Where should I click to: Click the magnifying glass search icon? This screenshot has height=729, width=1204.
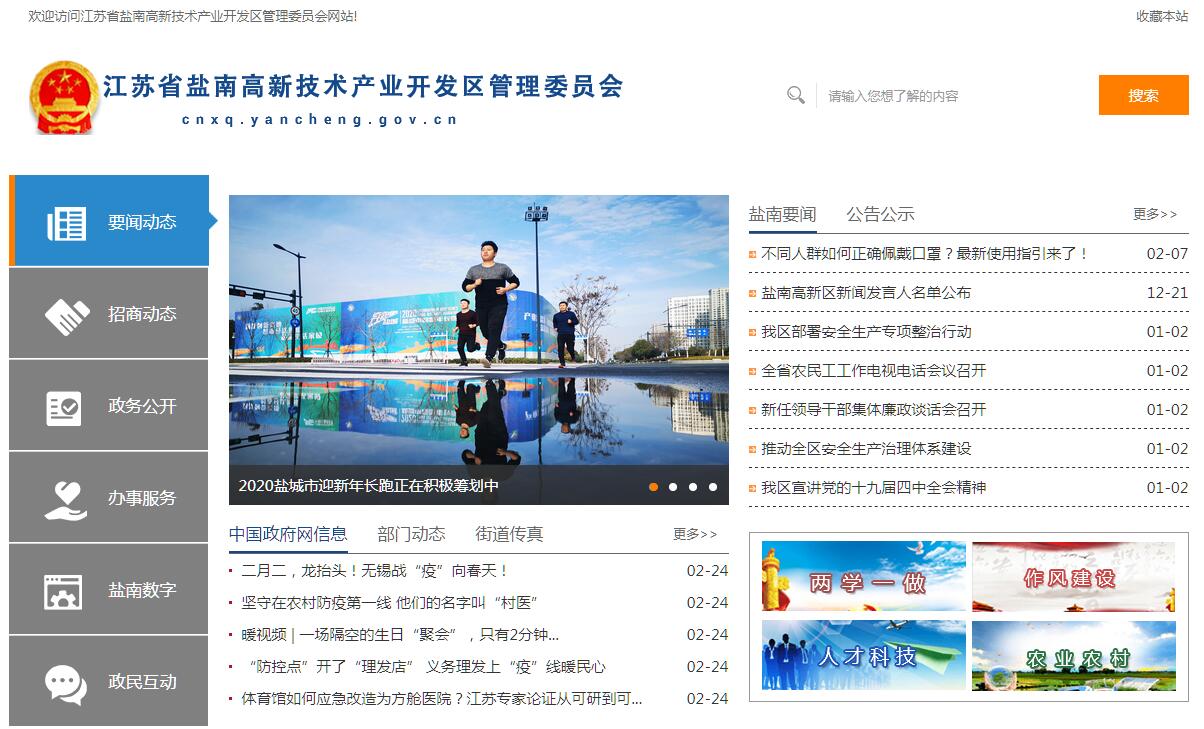click(x=796, y=95)
